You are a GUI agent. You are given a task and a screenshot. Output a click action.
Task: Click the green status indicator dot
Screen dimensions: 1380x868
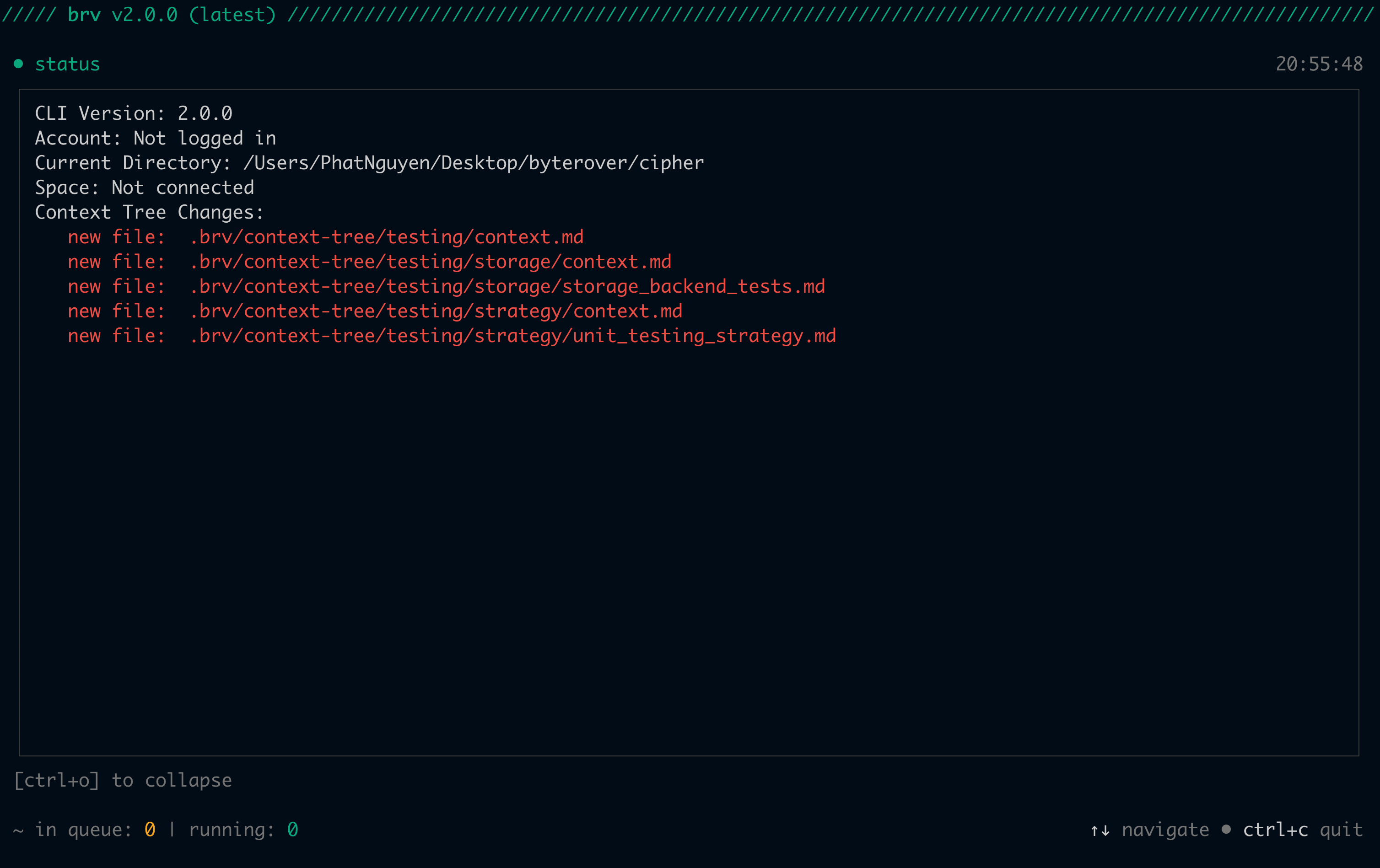[x=18, y=64]
